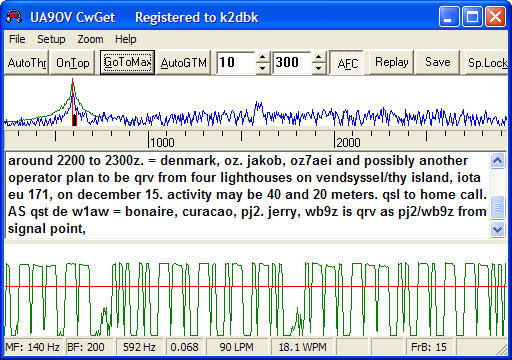The image size is (512, 360).
Task: Open the Setup menu
Action: click(x=51, y=39)
